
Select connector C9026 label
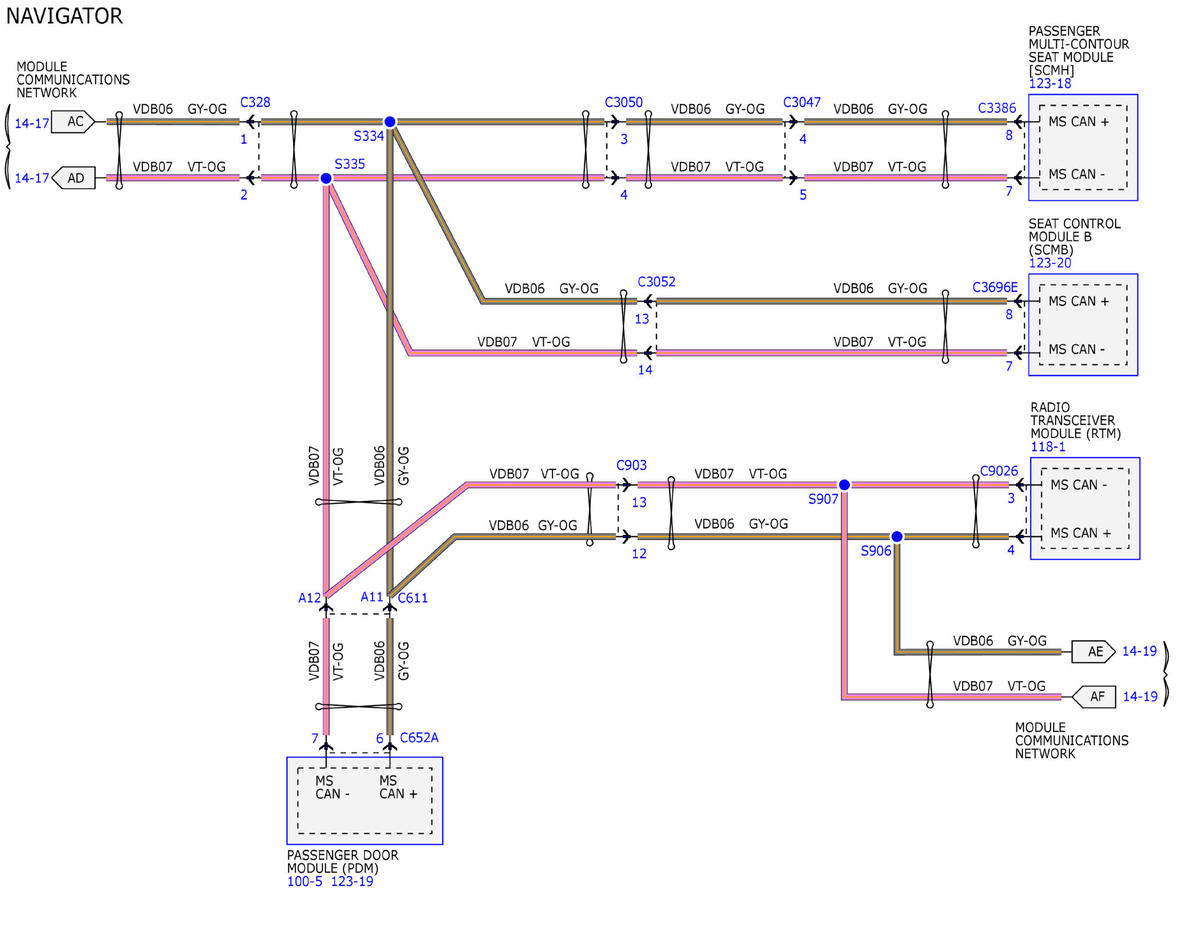pyautogui.click(x=999, y=471)
